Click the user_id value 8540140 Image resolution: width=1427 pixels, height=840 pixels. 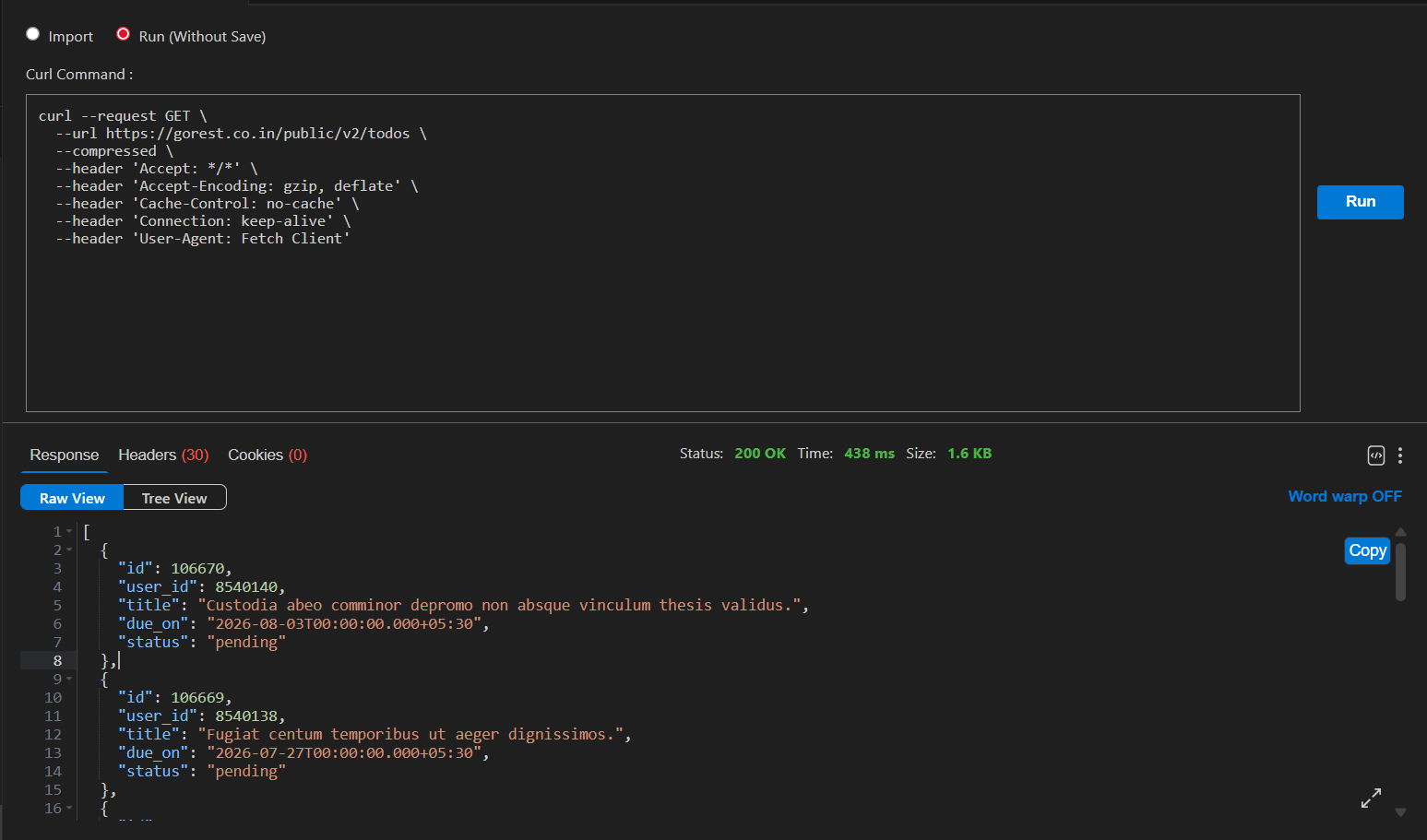click(246, 587)
